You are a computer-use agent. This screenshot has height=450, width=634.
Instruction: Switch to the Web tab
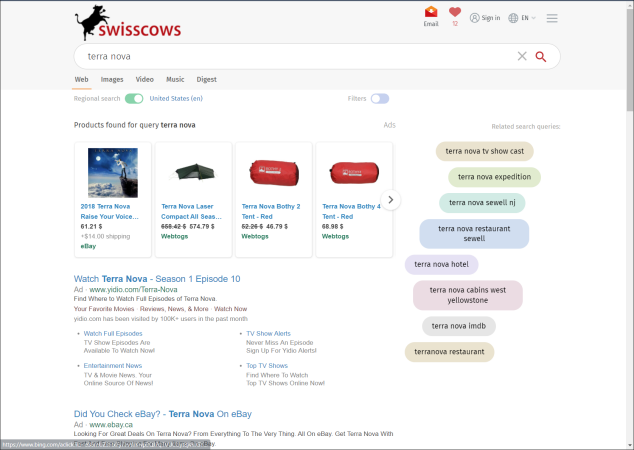pos(81,79)
